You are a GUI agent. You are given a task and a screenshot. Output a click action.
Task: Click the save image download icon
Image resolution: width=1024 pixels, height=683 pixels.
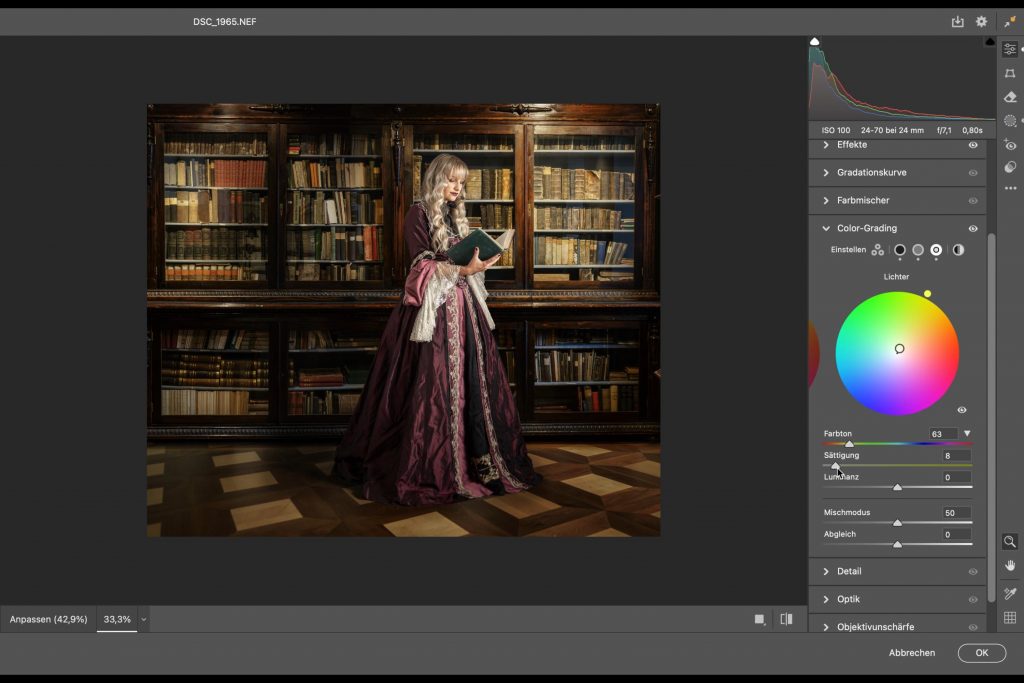[x=957, y=21]
